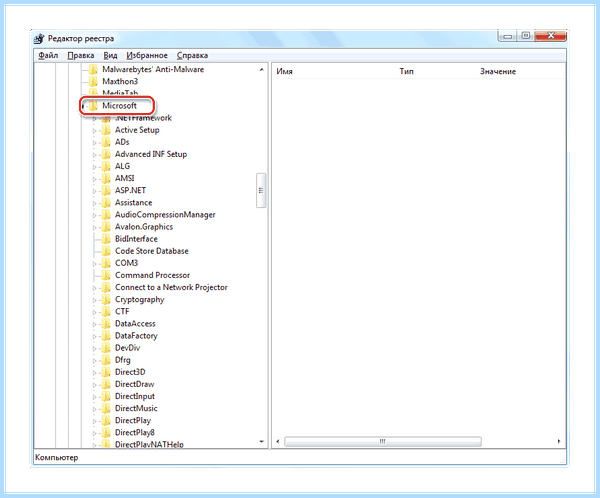Click the ALG folder icon
Screen dimensions: 600x498
tap(106, 166)
